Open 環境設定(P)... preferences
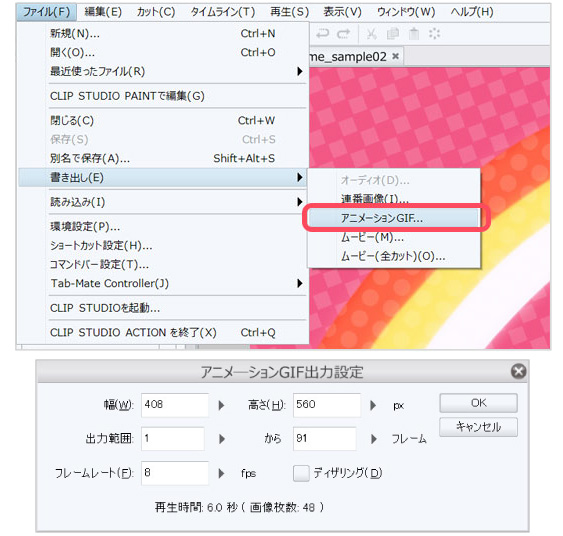Viewport: 563px width, 536px height. click(163, 227)
